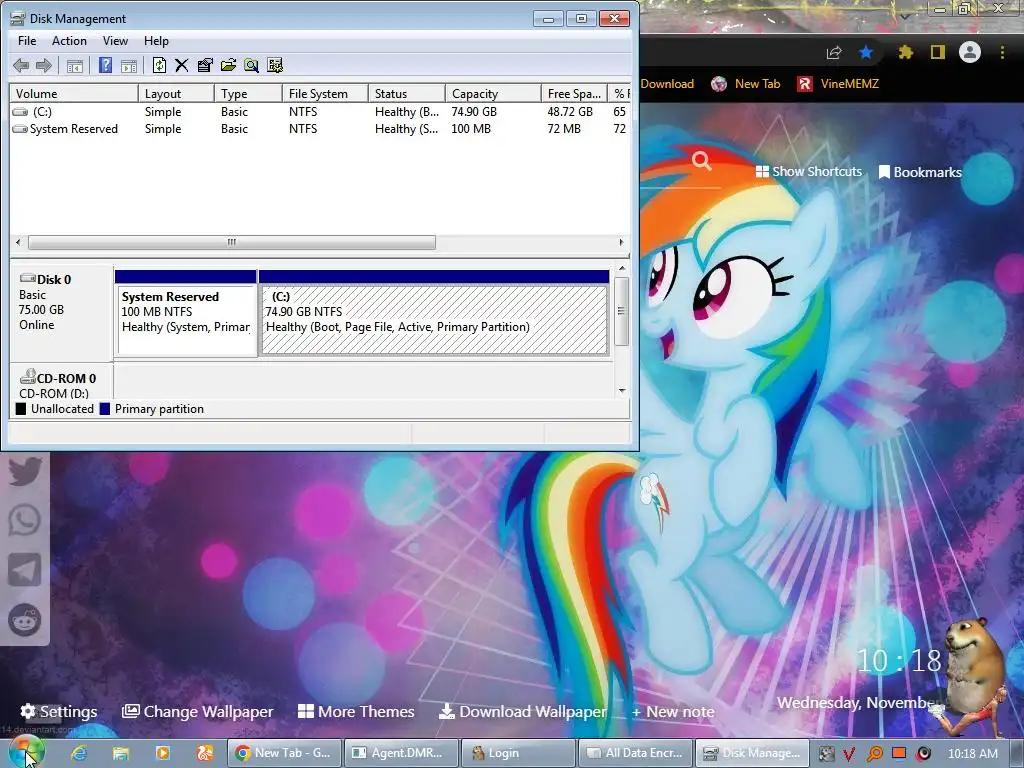Image resolution: width=1024 pixels, height=768 pixels.
Task: Click the Open folder toolbar icon
Action: 229,65
